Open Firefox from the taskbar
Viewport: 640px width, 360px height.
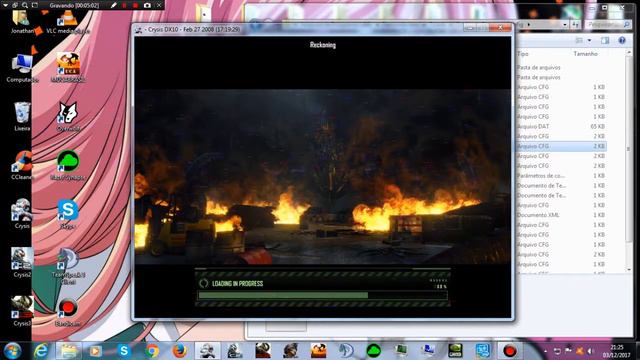(x=179, y=351)
